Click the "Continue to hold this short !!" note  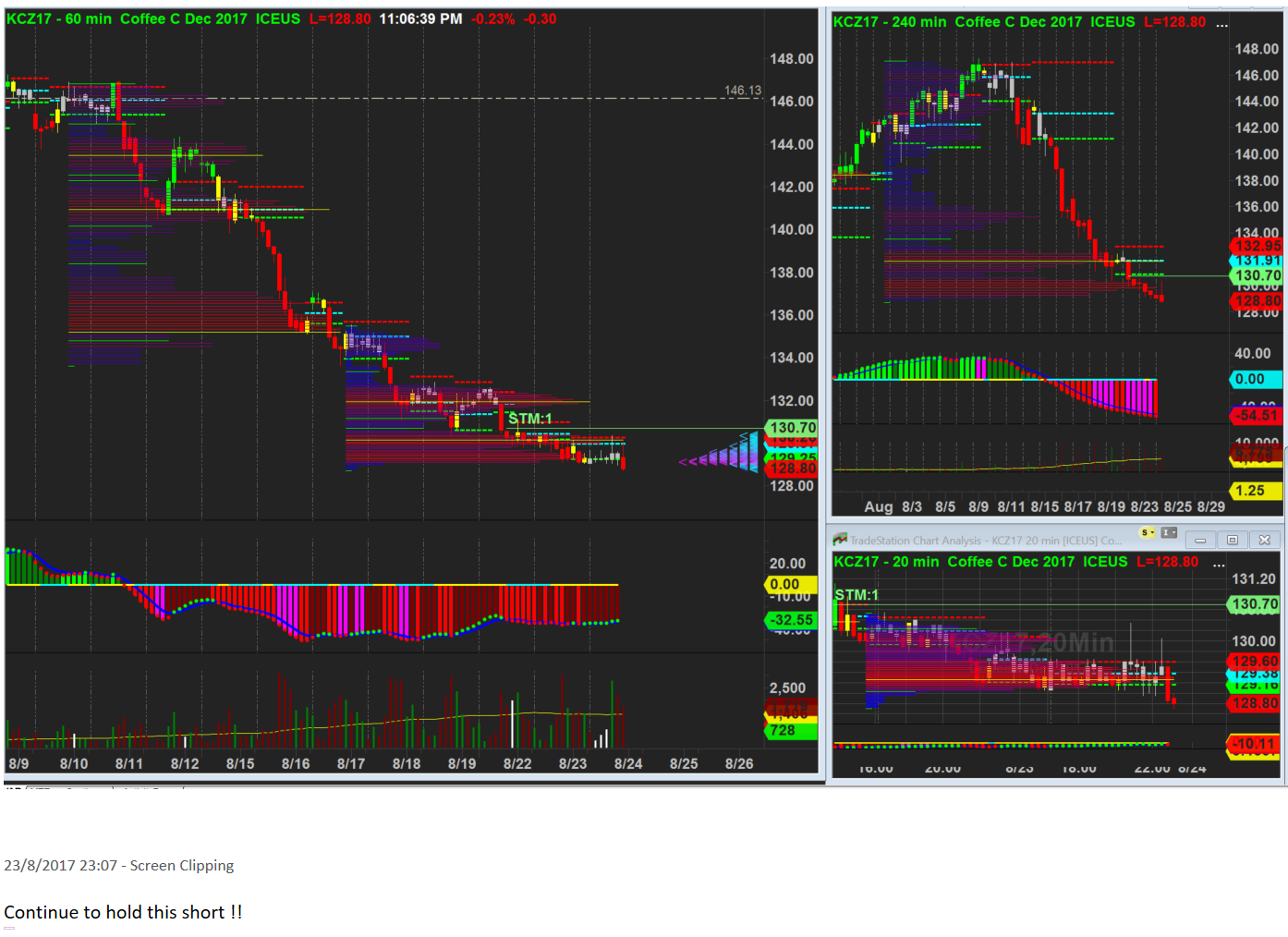[123, 912]
